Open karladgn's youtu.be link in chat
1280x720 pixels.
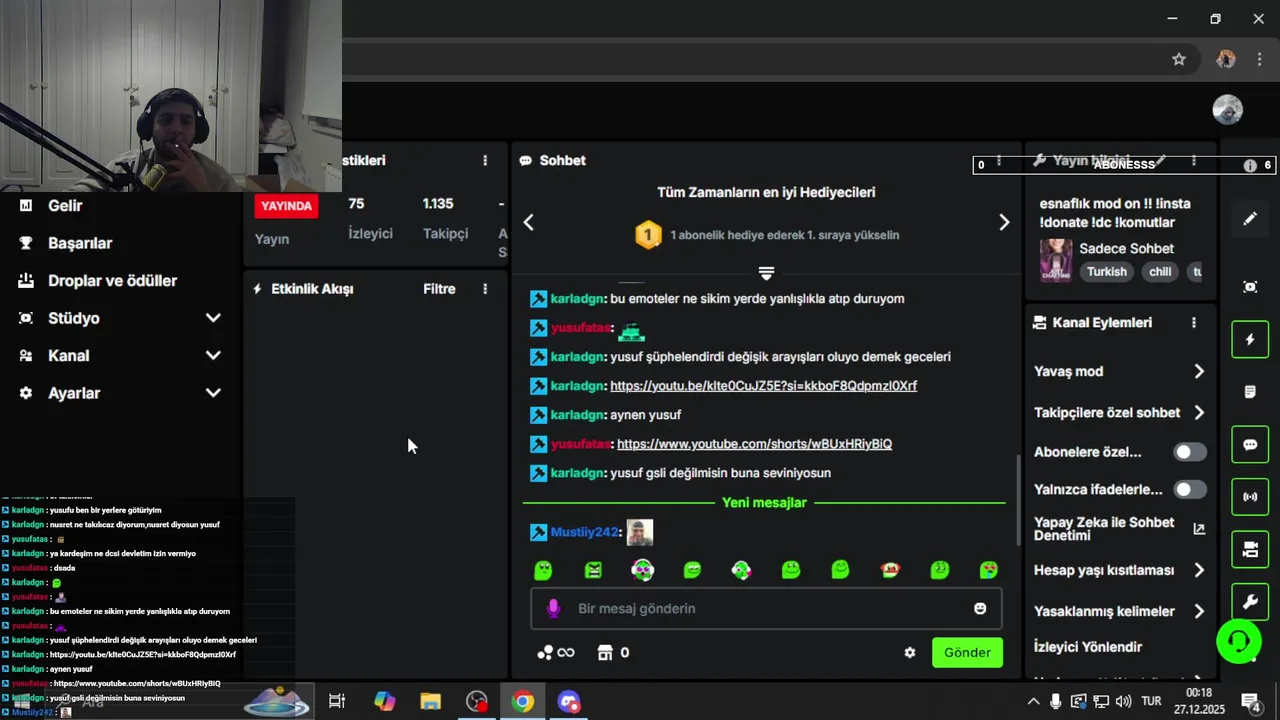(763, 386)
